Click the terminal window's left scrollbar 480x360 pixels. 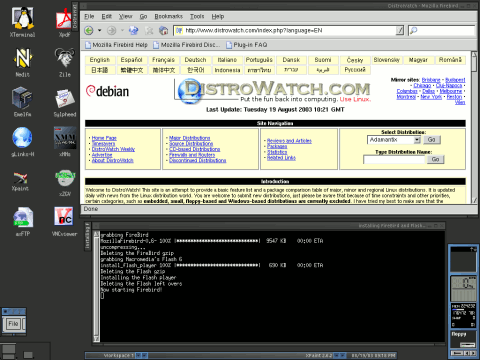pos(96,287)
